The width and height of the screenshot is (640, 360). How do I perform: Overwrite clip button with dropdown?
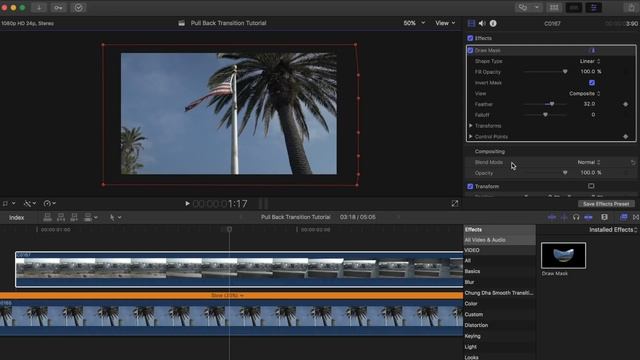pos(90,217)
